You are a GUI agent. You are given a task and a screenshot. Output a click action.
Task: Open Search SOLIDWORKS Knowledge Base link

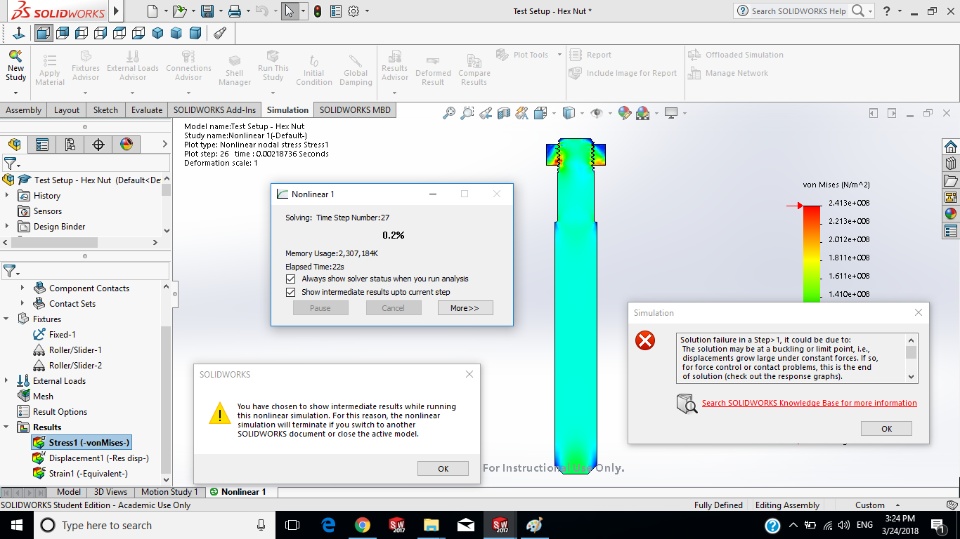809,403
